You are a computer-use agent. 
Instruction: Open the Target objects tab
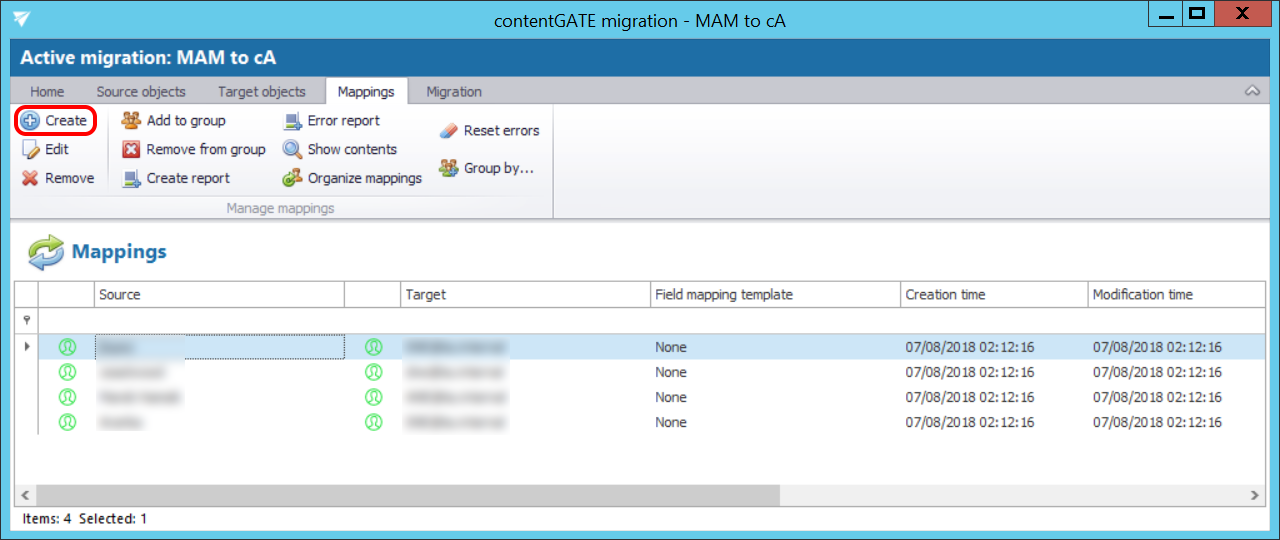click(262, 92)
